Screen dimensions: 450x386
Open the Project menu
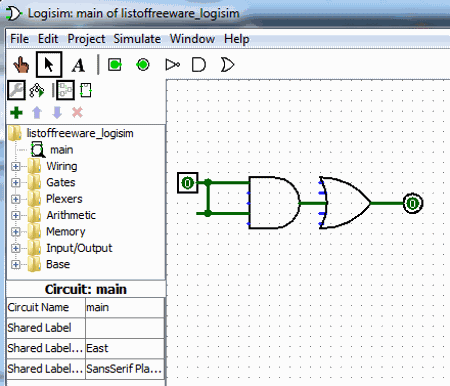[x=86, y=39]
